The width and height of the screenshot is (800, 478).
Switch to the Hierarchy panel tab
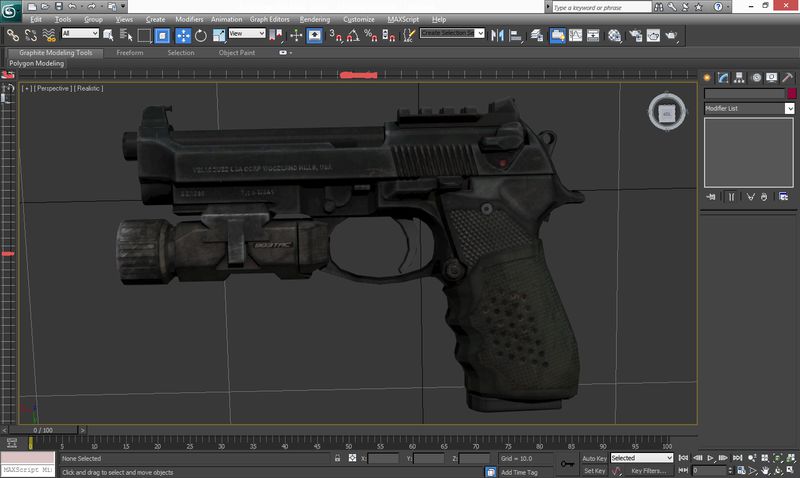point(739,77)
